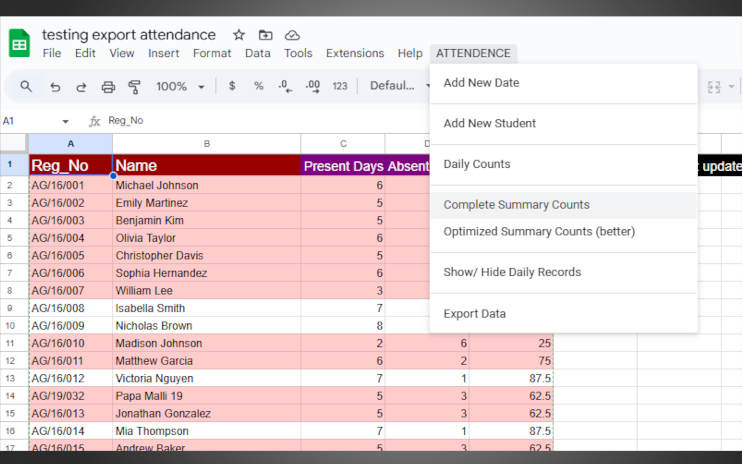Viewport: 742px width, 464px height.
Task: Close the ATTENDENCE custom menu
Action: (x=473, y=53)
